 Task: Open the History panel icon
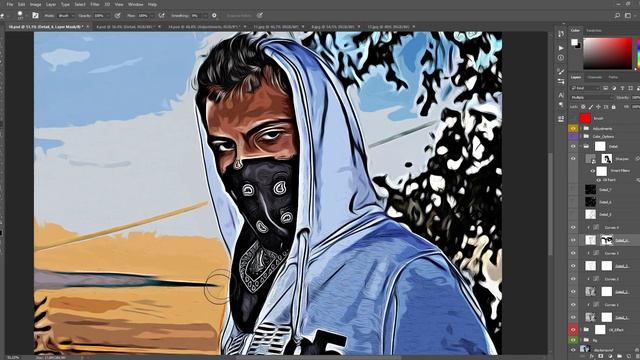(561, 34)
